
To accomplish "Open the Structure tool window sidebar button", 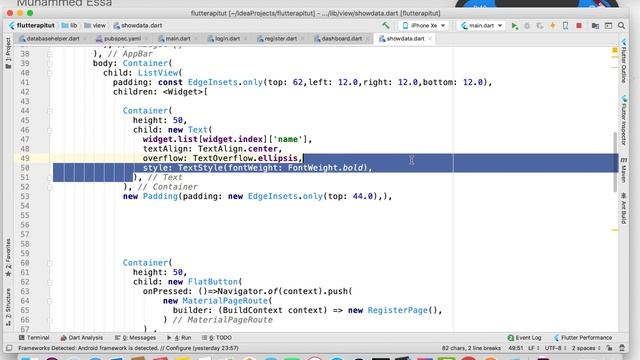I will coord(8,307).
